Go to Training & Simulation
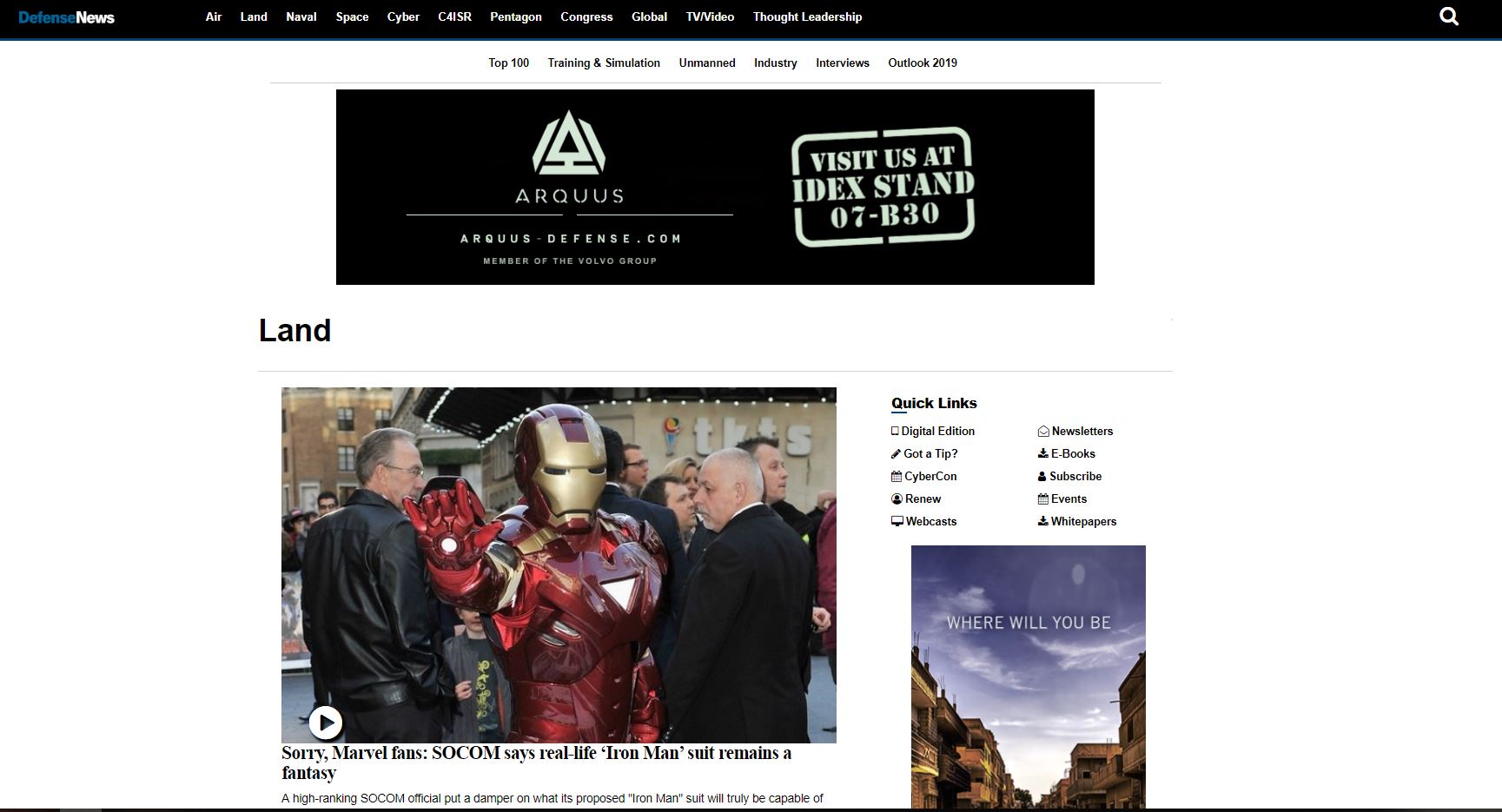1502x812 pixels. coord(604,63)
